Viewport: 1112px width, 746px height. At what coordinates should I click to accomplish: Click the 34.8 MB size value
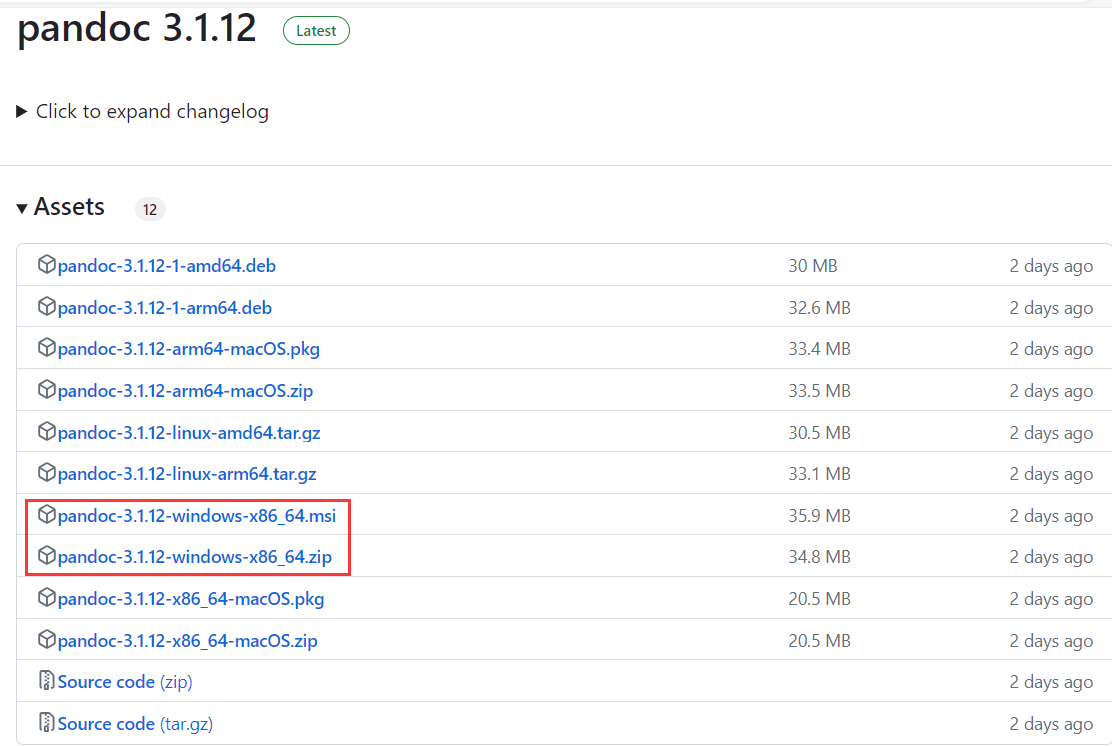[819, 557]
